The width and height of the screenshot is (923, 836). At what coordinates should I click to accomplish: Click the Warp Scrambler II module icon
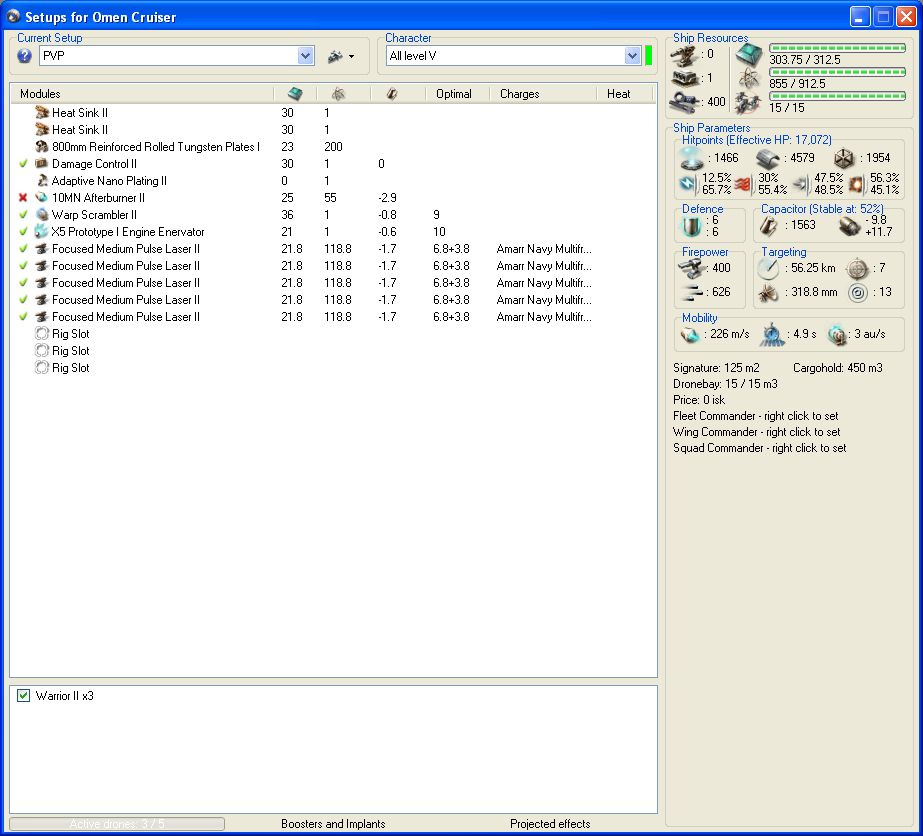click(42, 215)
